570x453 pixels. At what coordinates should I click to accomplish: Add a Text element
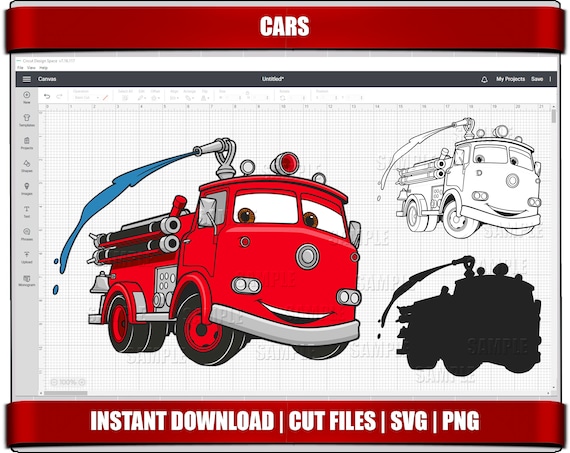(27, 212)
